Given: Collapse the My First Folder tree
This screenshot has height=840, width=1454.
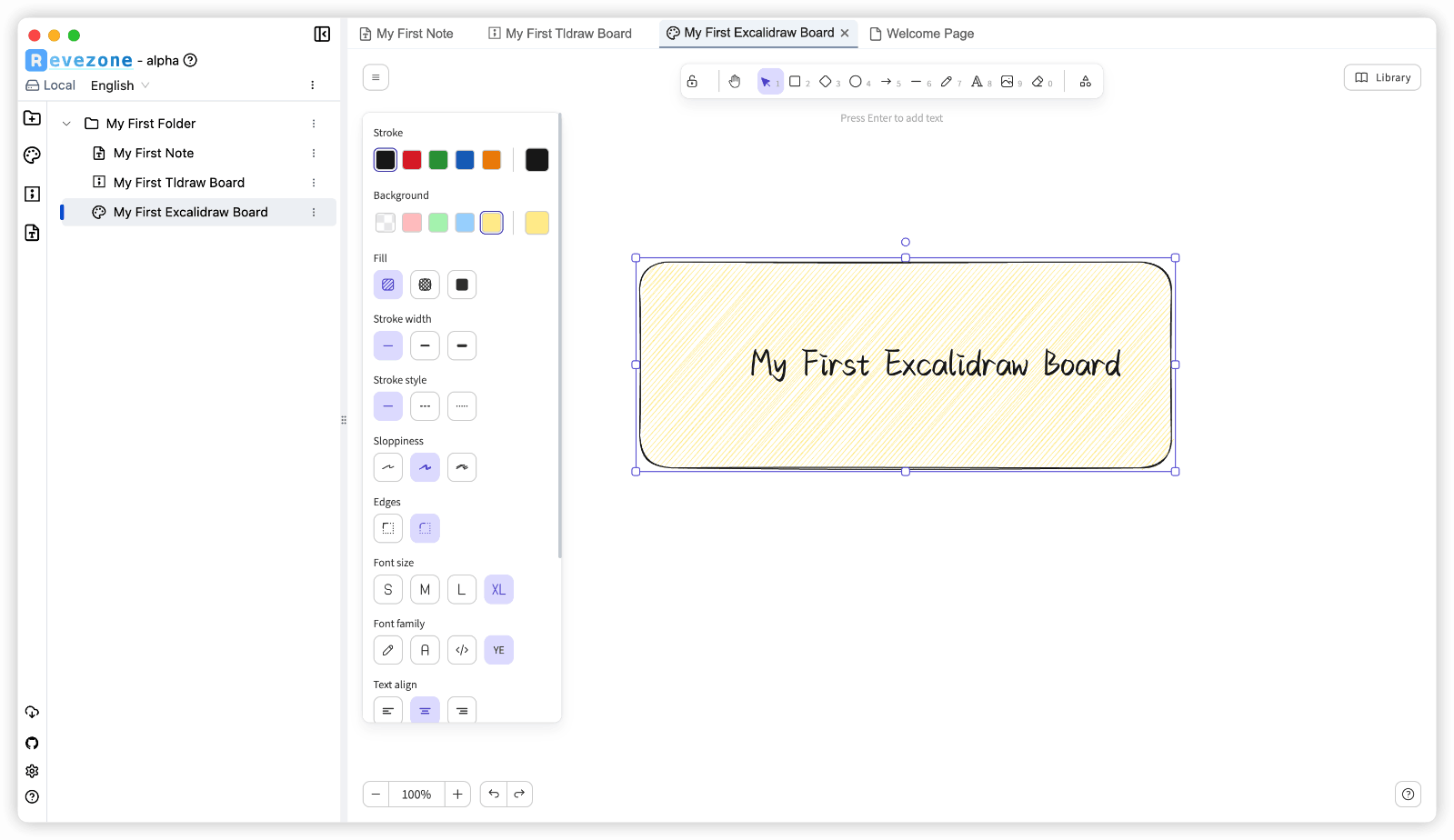Looking at the screenshot, I should point(66,124).
